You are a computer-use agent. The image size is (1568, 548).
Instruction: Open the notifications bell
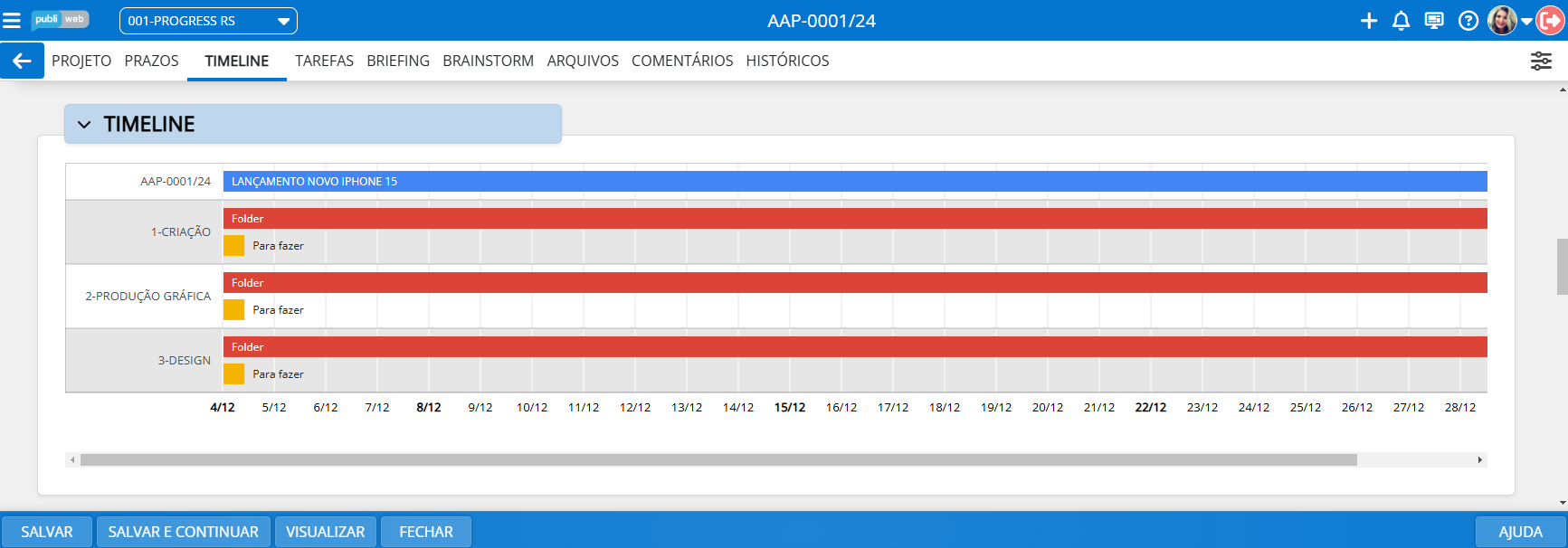click(x=1401, y=21)
